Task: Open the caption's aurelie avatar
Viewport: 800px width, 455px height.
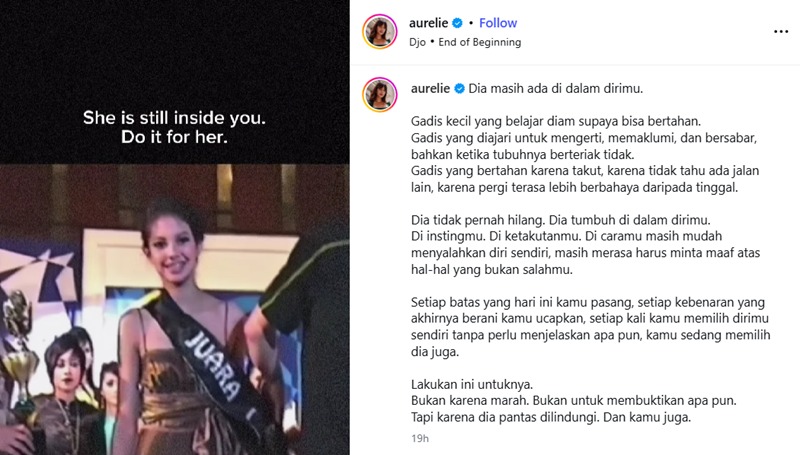Action: click(x=380, y=95)
